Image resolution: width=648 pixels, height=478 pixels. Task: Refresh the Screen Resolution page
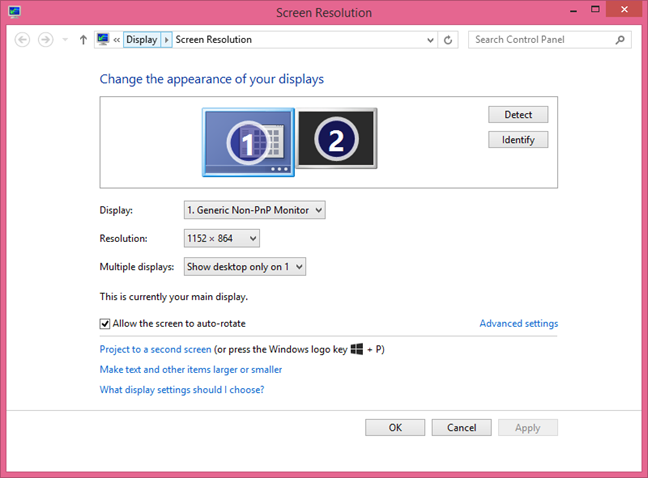[448, 40]
